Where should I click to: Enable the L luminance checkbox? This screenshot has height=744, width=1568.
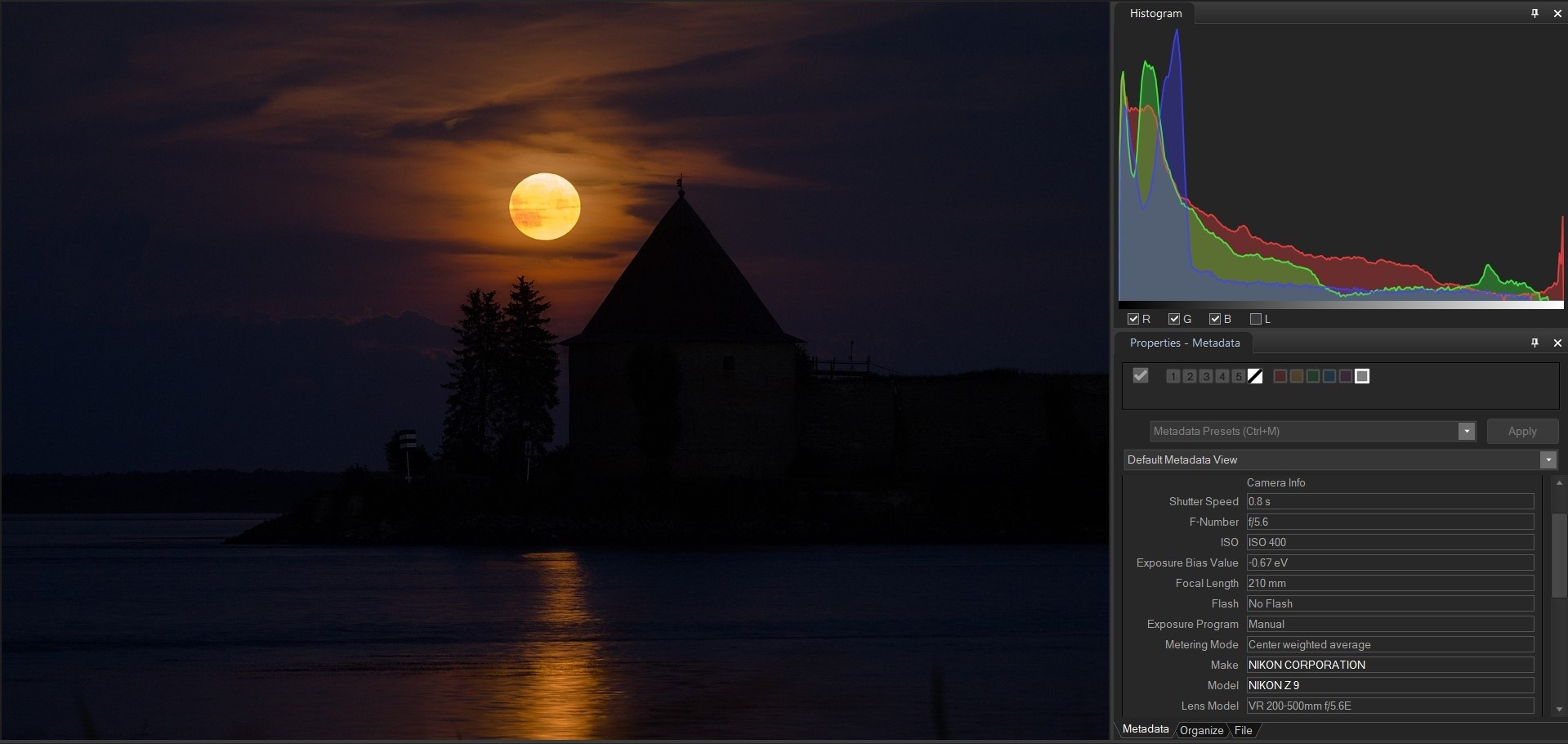pyautogui.click(x=1256, y=319)
